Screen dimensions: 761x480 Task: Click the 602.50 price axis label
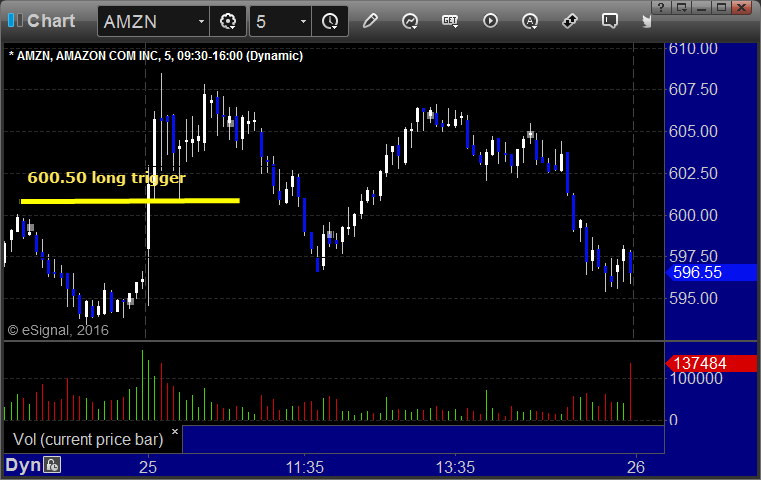[693, 173]
